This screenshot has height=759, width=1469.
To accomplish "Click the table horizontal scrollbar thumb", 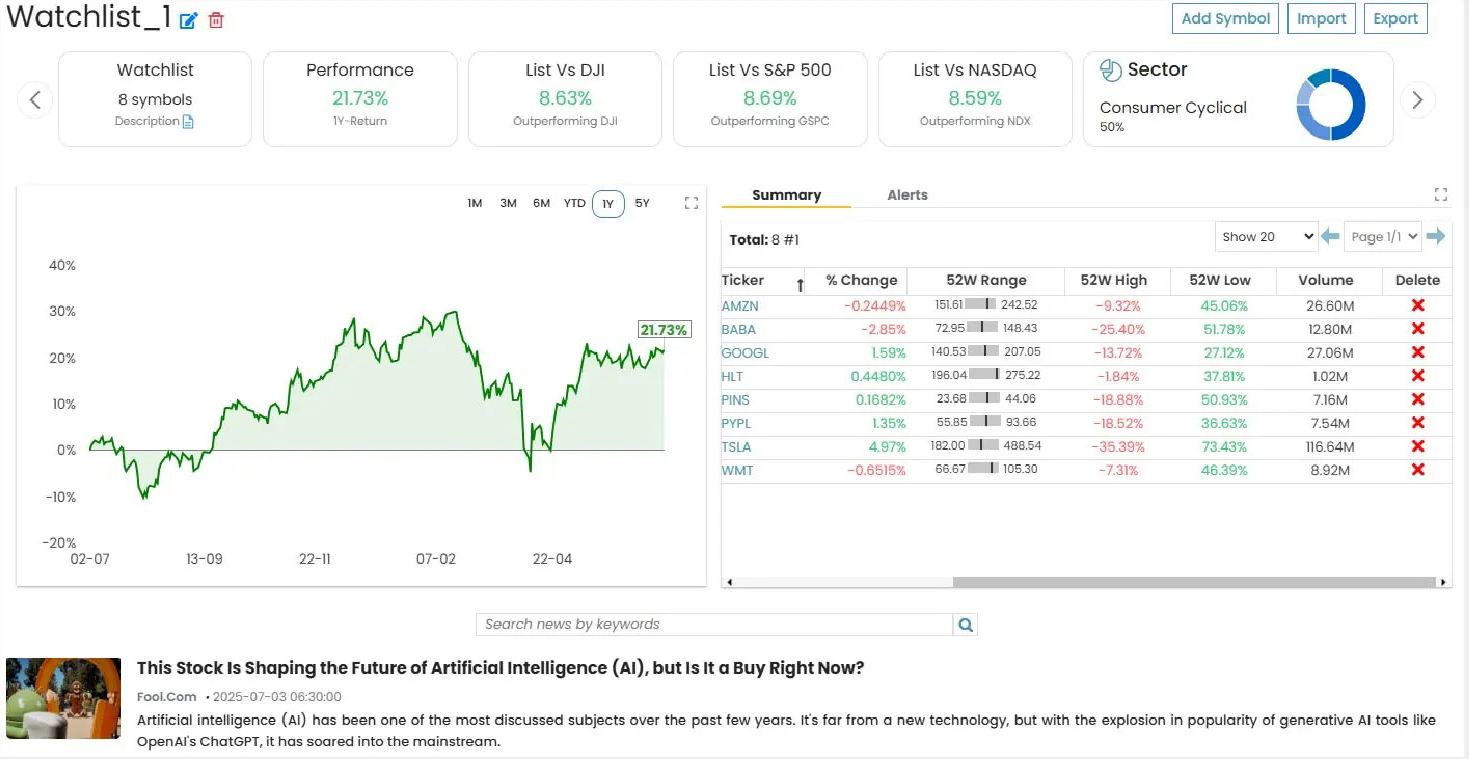I will pyautogui.click(x=1193, y=582).
